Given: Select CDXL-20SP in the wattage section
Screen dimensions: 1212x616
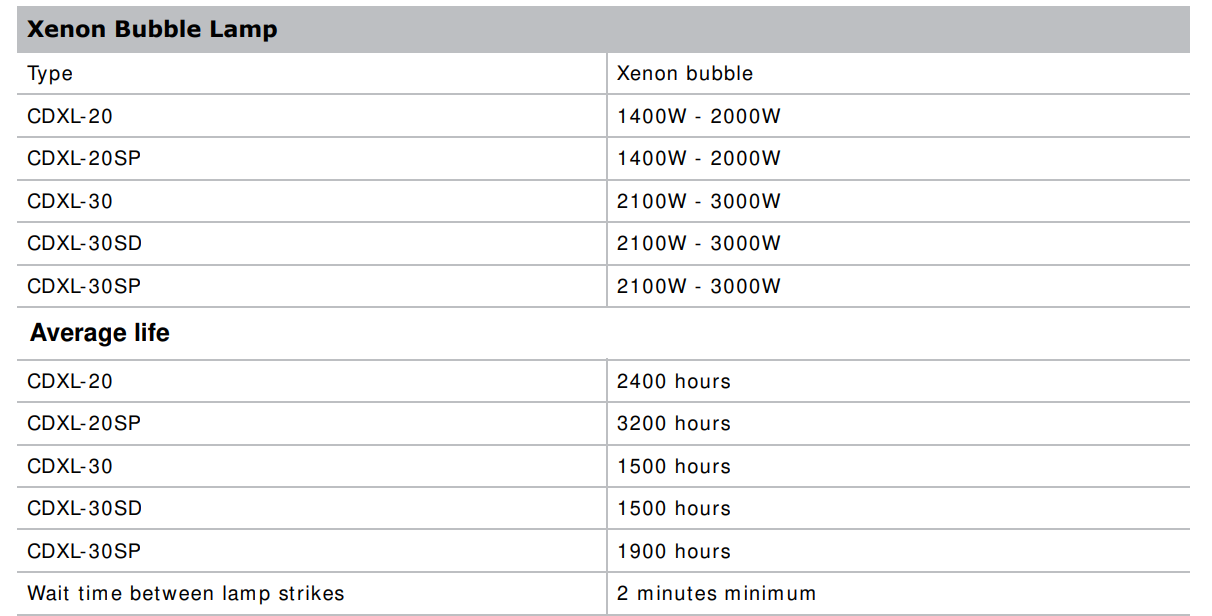Looking at the screenshot, I should (84, 159).
